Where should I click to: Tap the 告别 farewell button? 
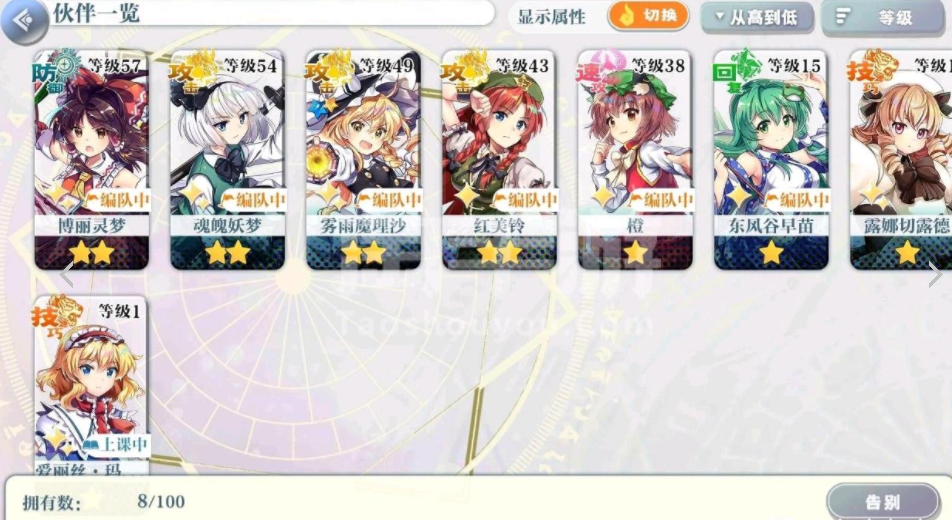click(883, 502)
